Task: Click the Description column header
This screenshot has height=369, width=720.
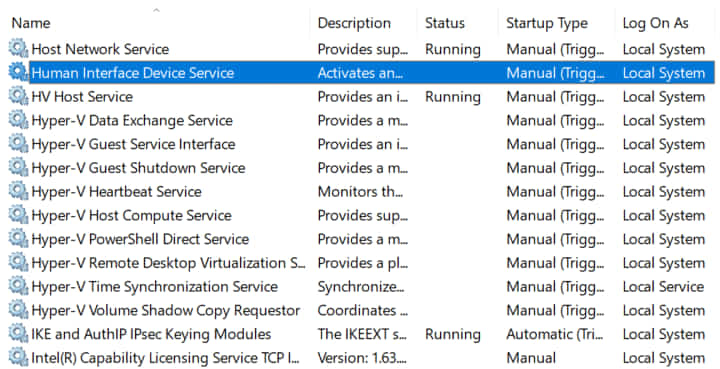Action: [354, 23]
